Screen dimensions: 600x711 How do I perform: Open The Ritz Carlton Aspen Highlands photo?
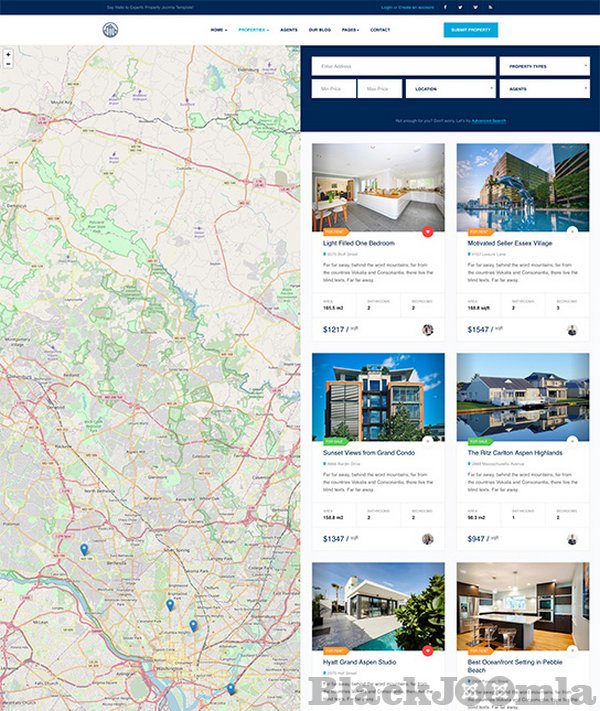[x=523, y=396]
